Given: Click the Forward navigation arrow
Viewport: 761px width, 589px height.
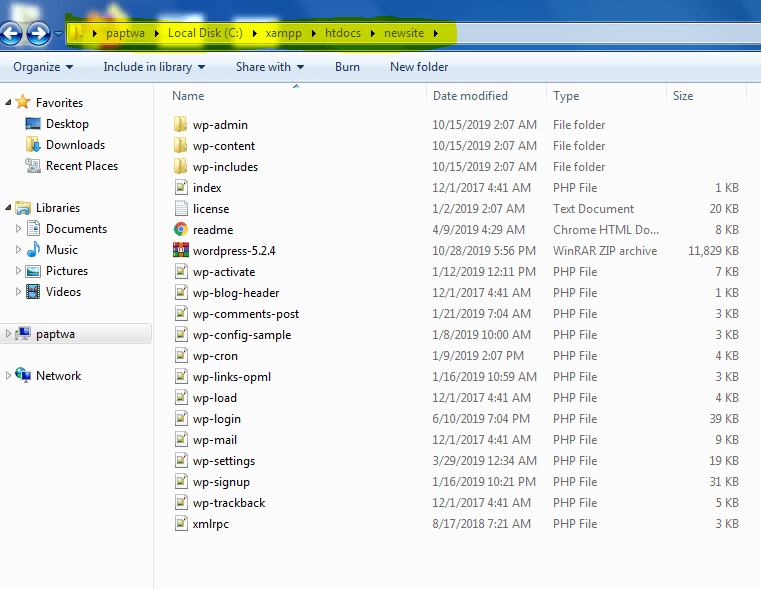Looking at the screenshot, I should (x=38, y=33).
